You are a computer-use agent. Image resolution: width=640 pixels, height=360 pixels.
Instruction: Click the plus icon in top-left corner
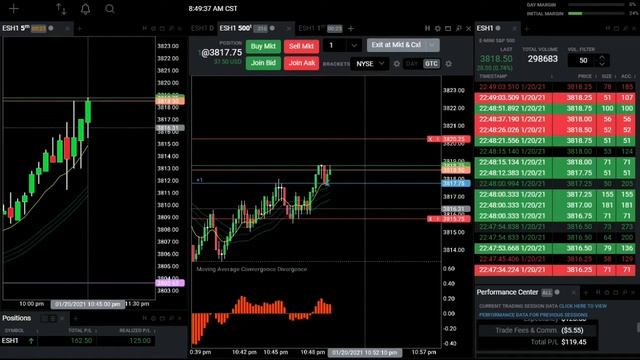click(x=13, y=9)
